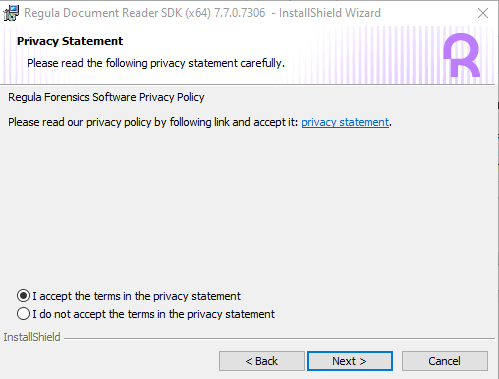Click the 'I accept the terms' label text
The height and width of the screenshot is (379, 499).
tap(136, 296)
